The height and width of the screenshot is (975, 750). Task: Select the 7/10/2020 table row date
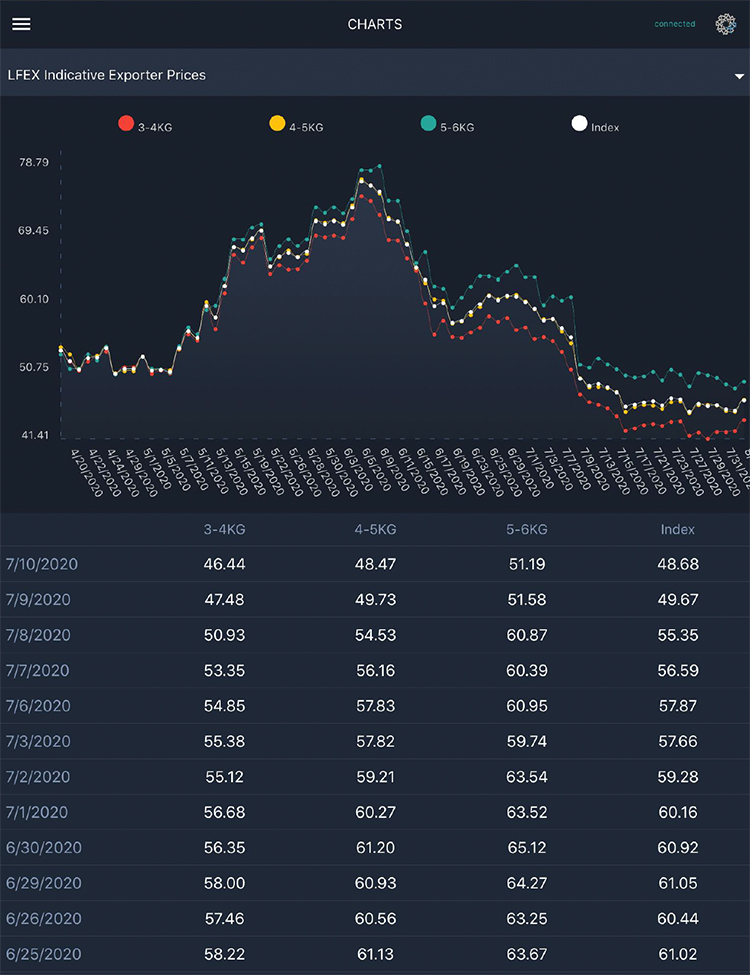click(x=42, y=564)
